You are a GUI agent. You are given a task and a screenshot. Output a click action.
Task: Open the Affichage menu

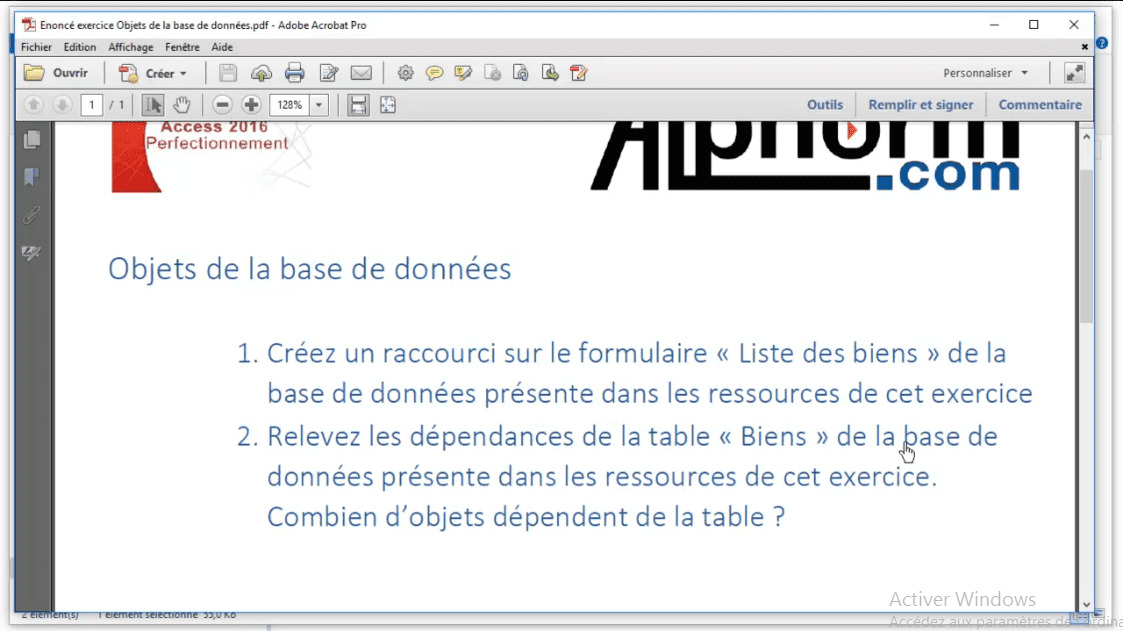(x=131, y=46)
